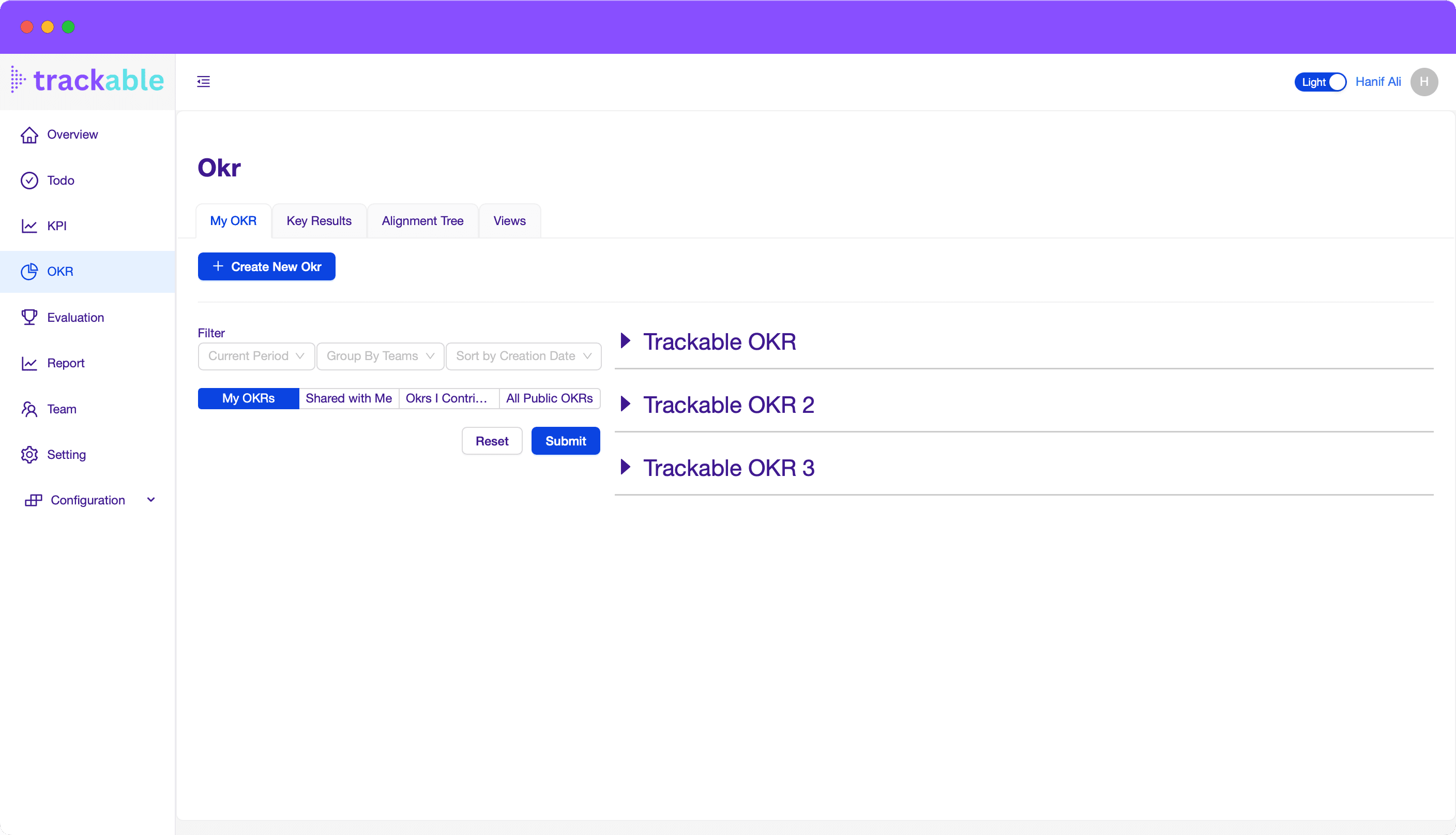Select All Public OKRs filter option

(x=550, y=398)
